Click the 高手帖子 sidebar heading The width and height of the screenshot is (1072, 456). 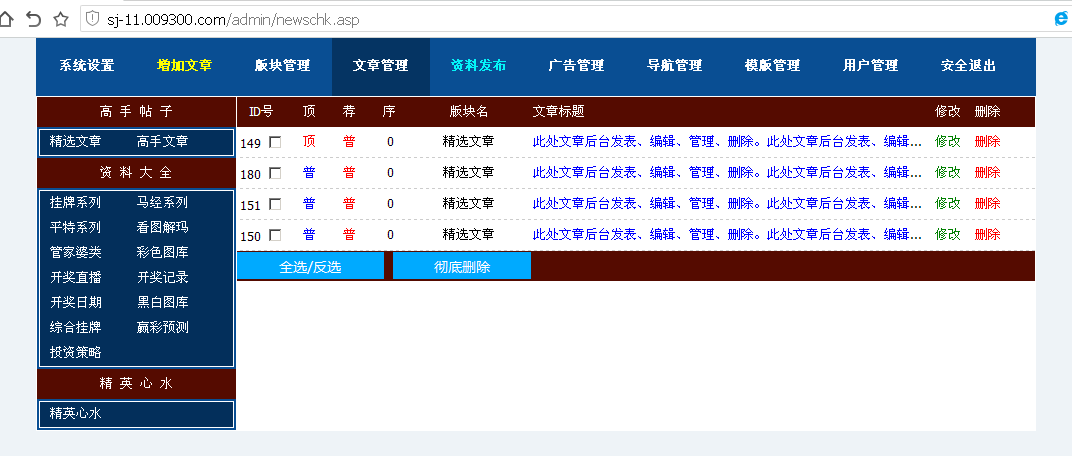pyautogui.click(x=136, y=111)
